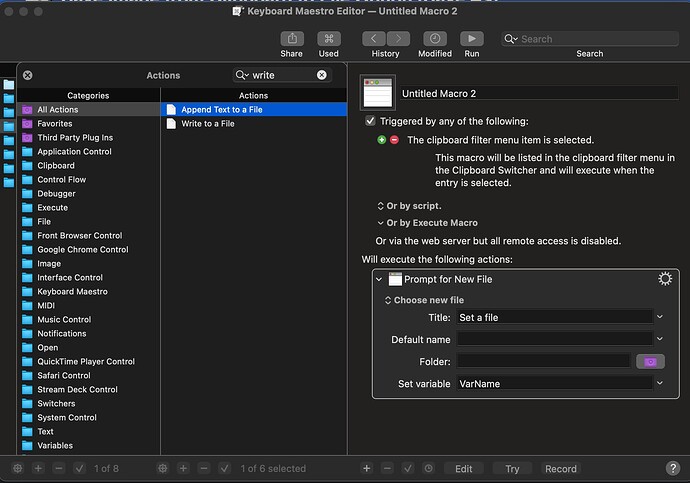Select Third Party Plug Ins category
The height and width of the screenshot is (483, 690).
point(89,138)
